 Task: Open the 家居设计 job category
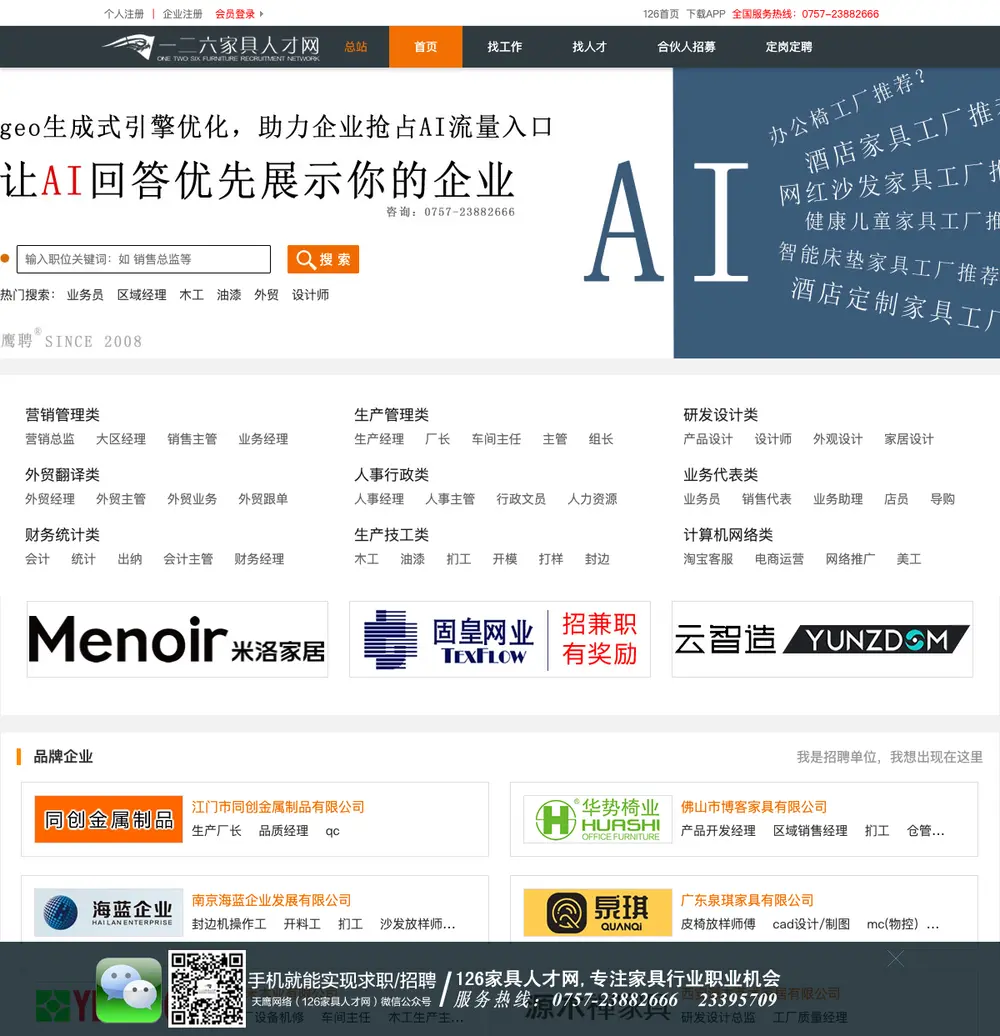point(909,439)
